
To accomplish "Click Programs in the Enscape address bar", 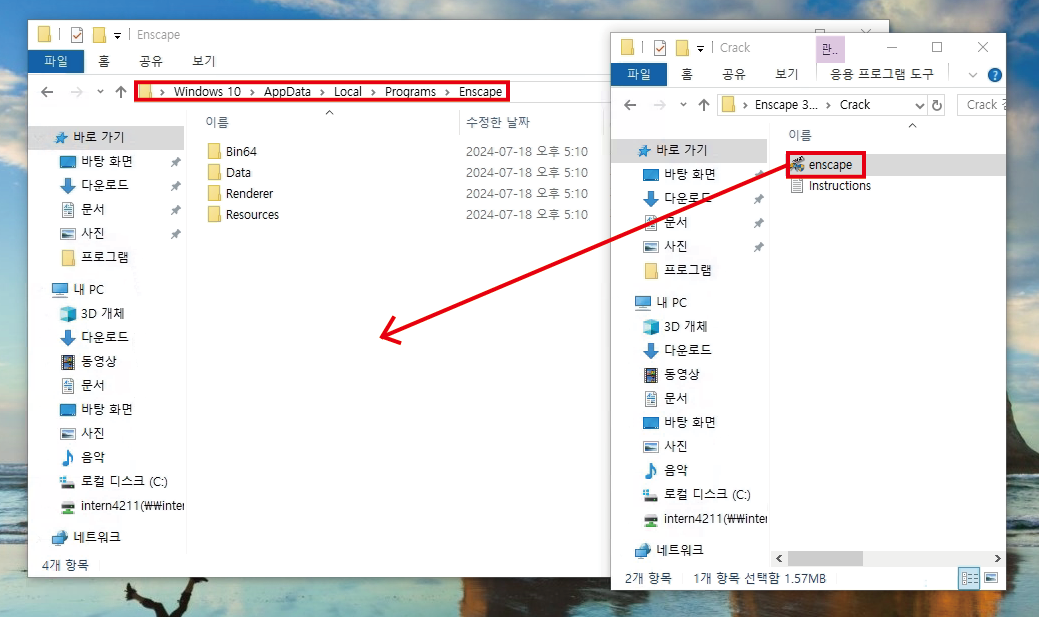I will coord(410,92).
